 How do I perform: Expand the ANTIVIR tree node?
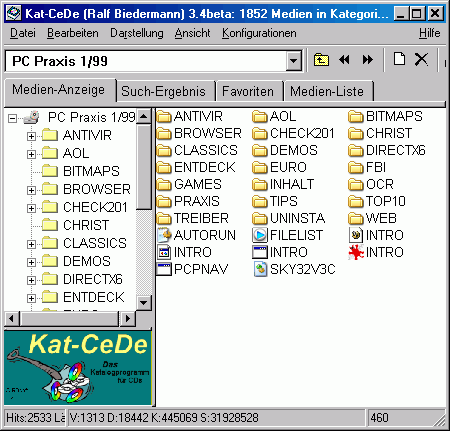(x=31, y=136)
